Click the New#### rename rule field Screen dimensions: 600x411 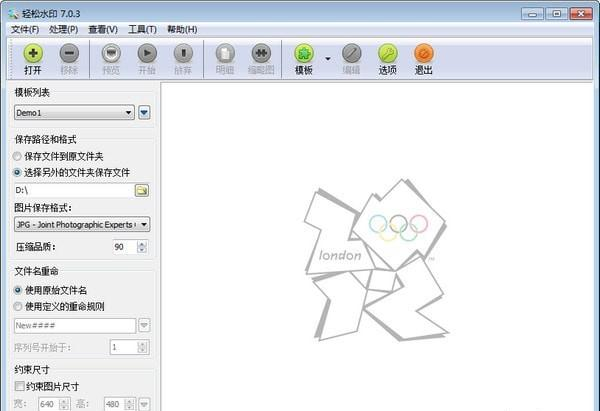click(x=75, y=326)
